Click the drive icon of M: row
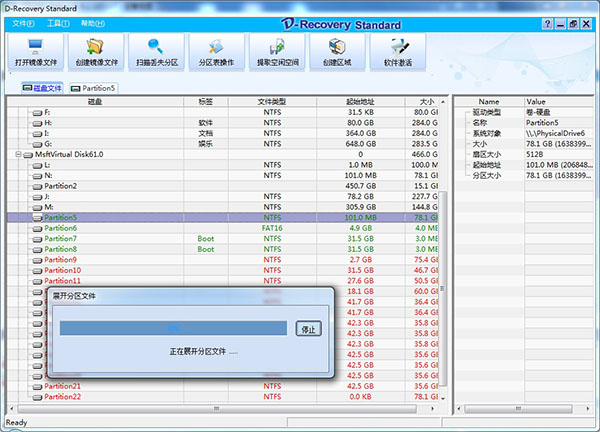 [37, 207]
